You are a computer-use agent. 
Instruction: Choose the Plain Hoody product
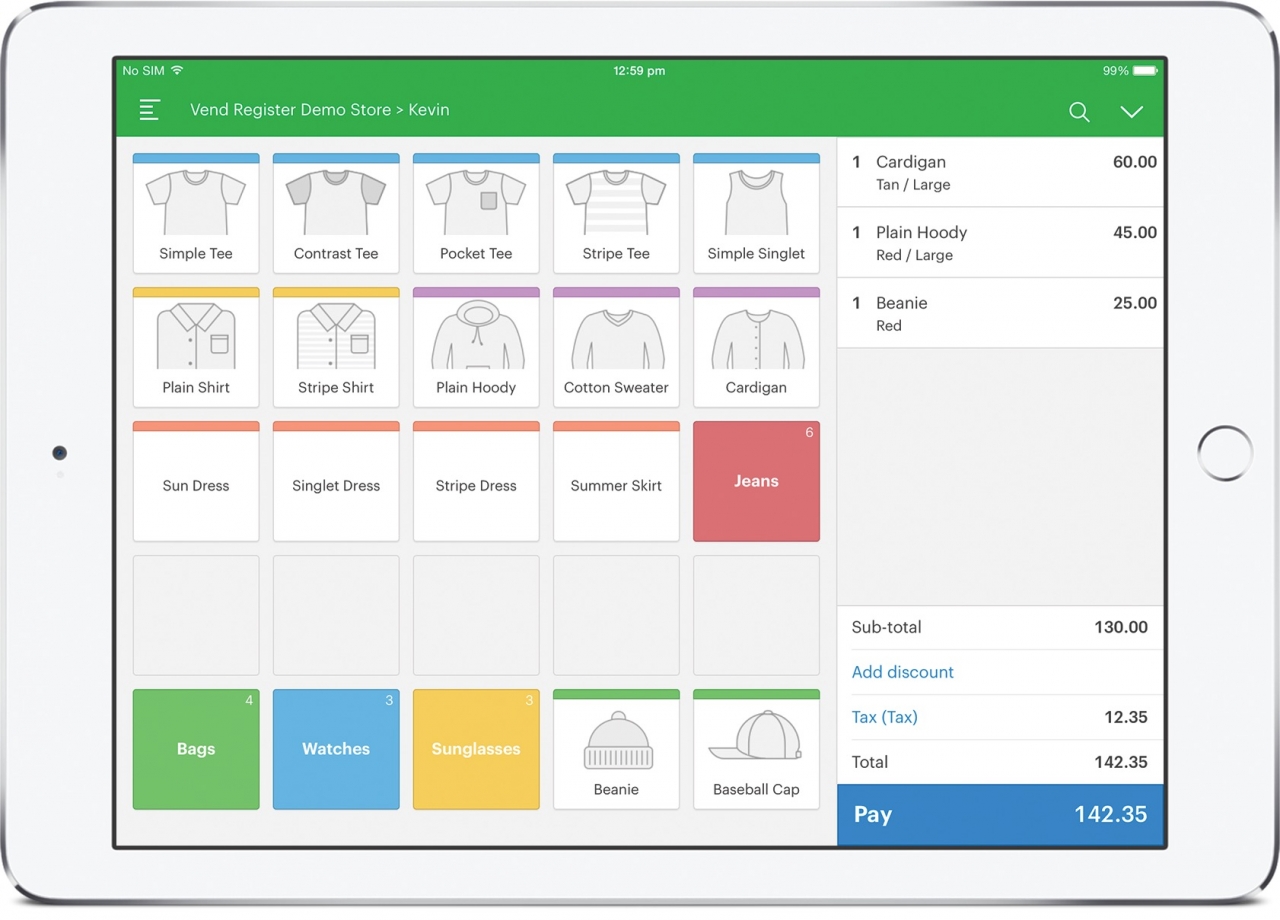[476, 348]
